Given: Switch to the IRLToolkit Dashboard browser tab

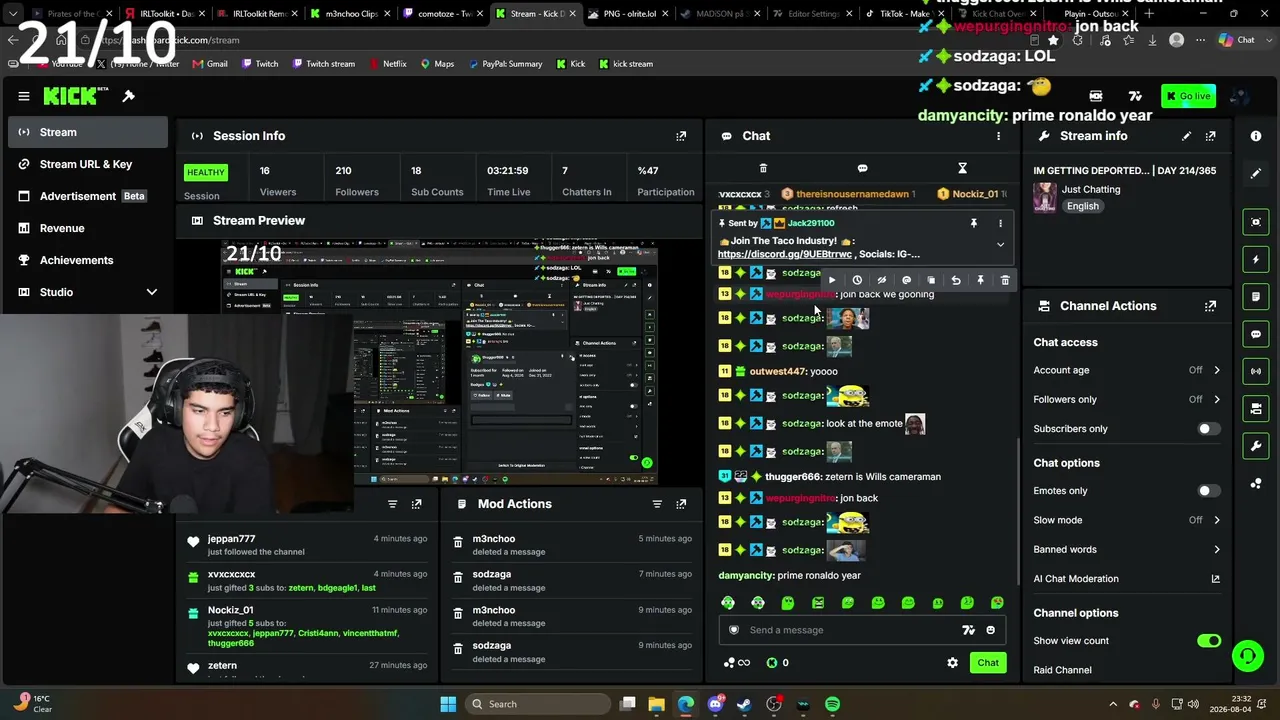Looking at the screenshot, I should (163, 14).
